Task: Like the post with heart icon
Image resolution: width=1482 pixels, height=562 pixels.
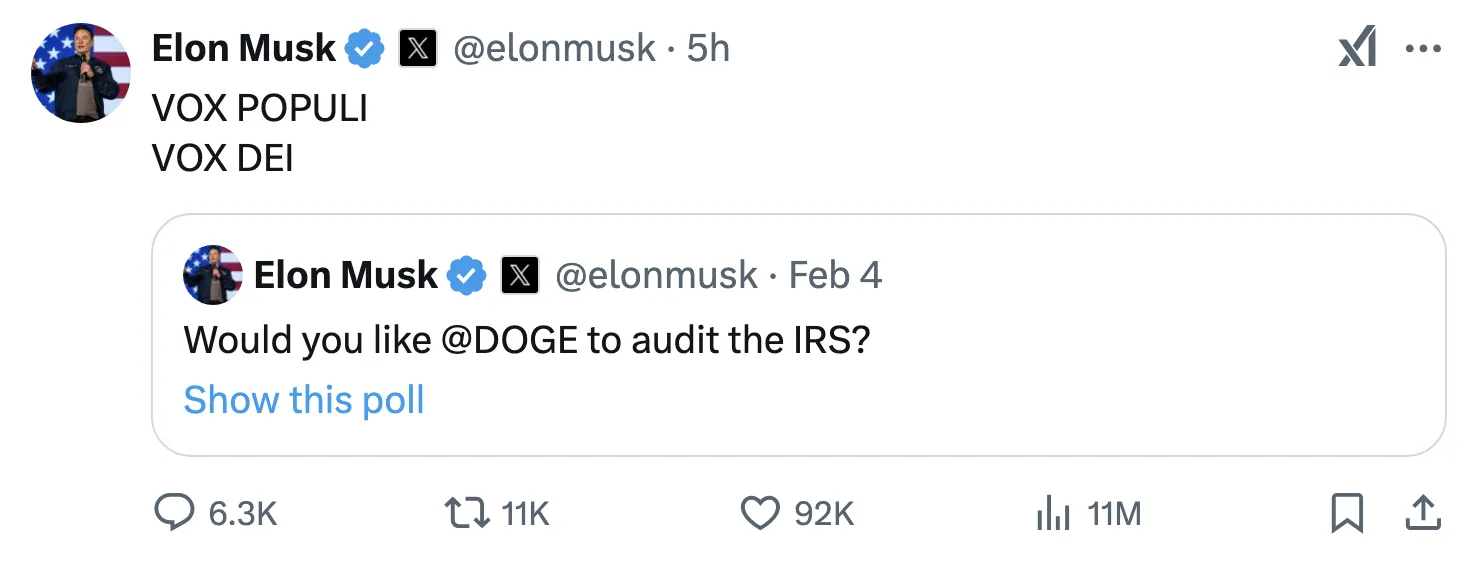Action: [759, 514]
